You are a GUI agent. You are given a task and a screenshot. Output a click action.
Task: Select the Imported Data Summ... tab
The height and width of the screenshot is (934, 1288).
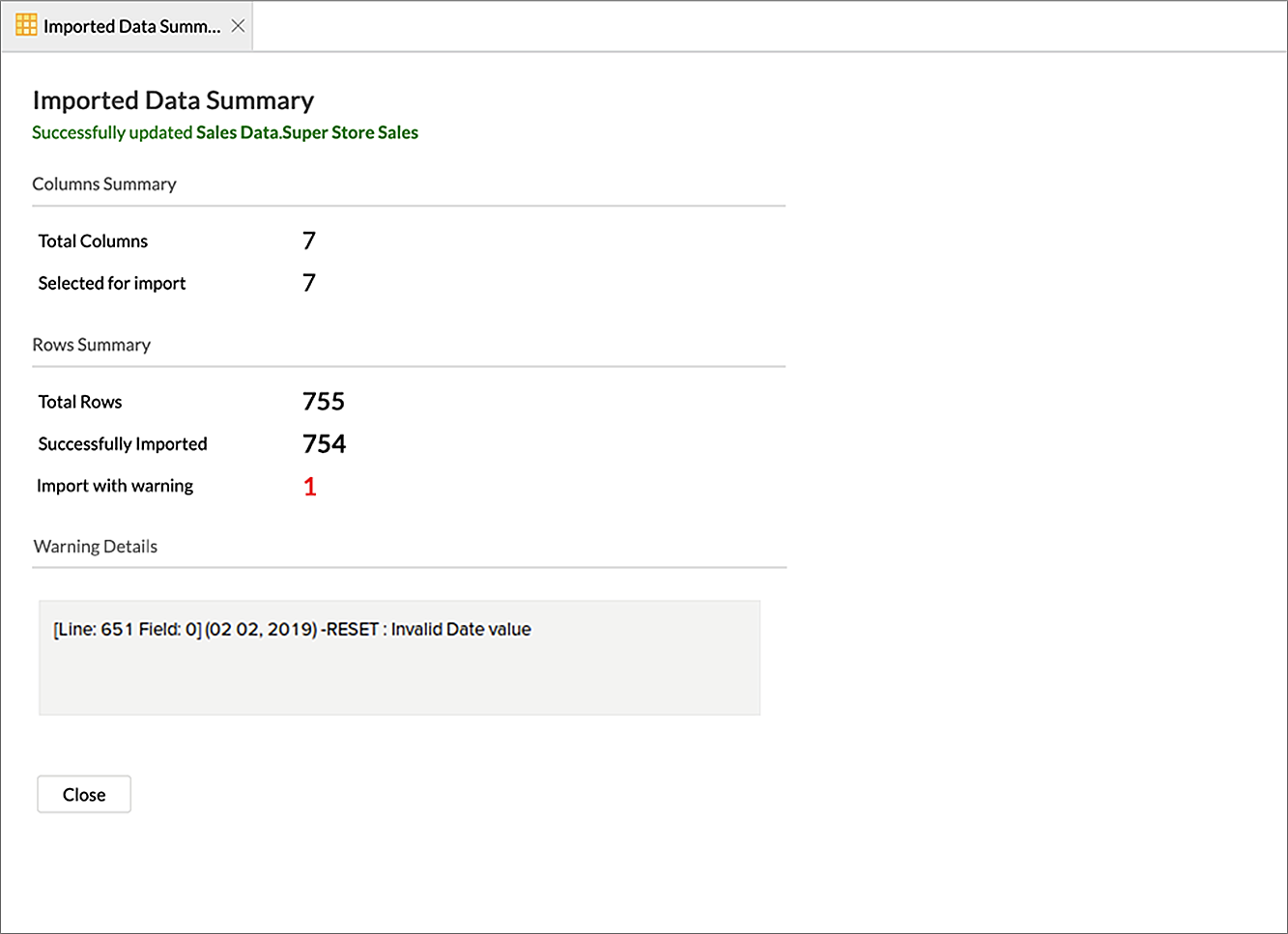pos(127,26)
